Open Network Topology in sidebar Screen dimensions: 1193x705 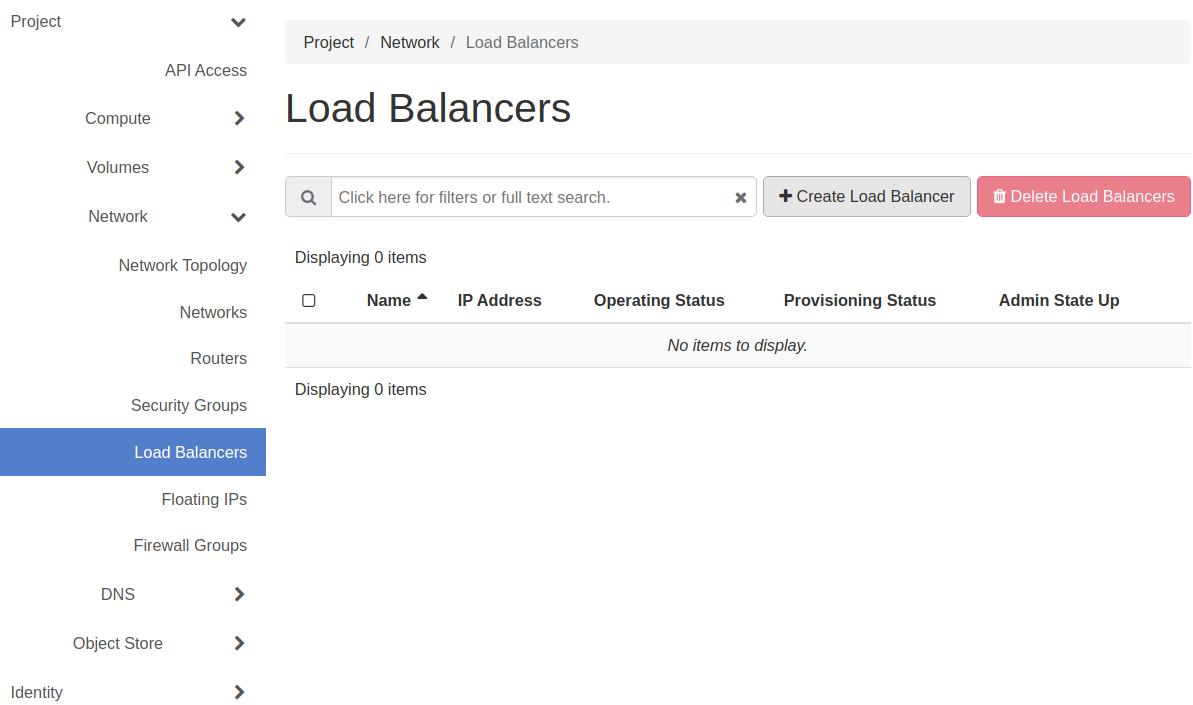(x=182, y=265)
